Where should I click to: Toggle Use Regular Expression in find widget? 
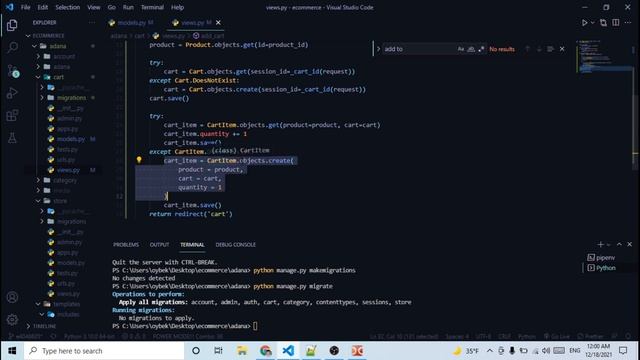click(481, 49)
